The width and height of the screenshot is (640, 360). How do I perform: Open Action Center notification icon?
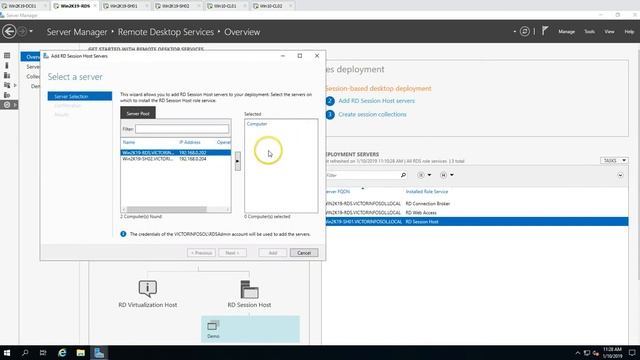632,353
